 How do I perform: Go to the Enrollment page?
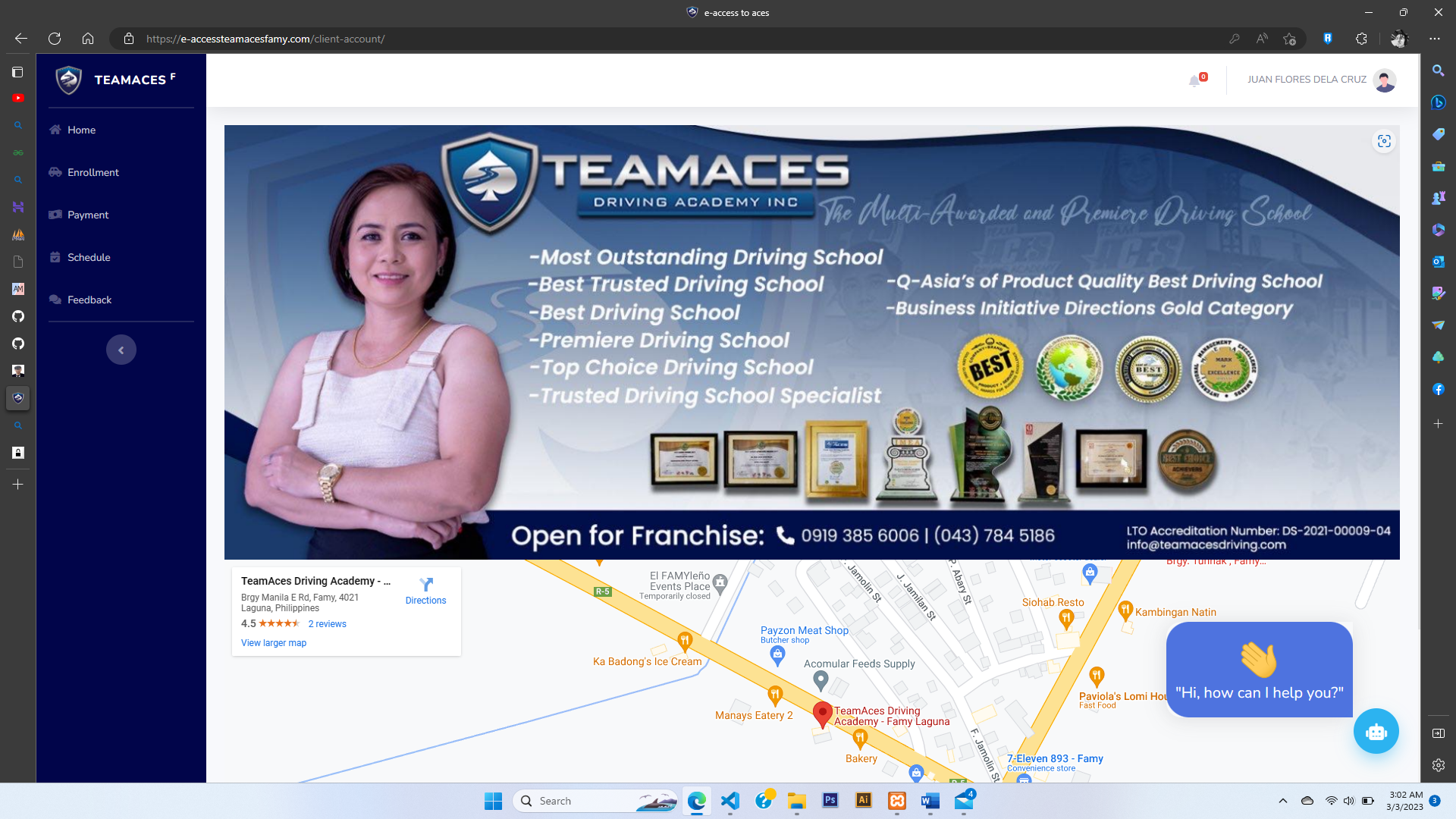click(93, 172)
